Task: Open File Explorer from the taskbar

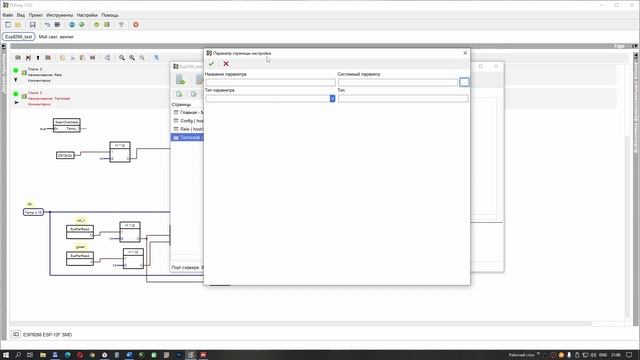Action: pyautogui.click(x=42, y=355)
